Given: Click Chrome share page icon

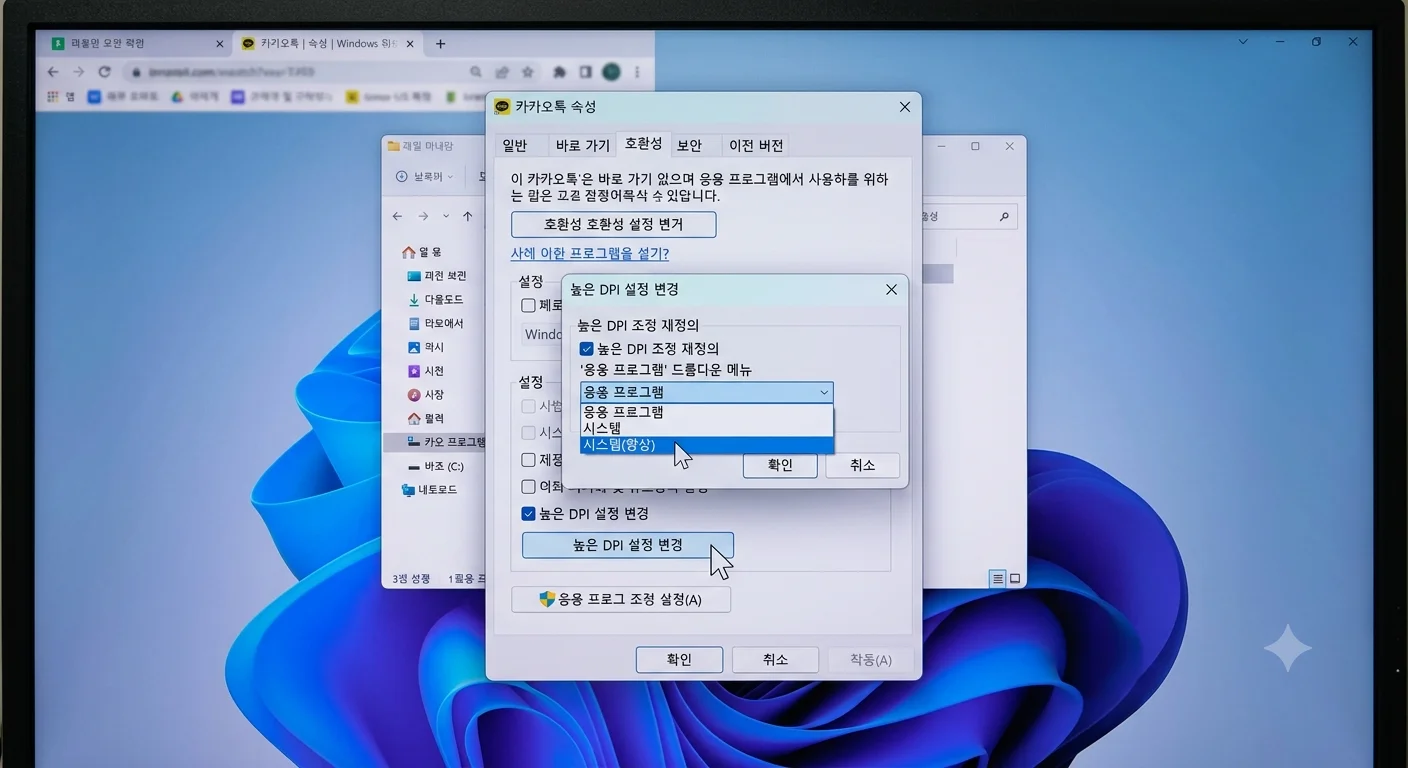Looking at the screenshot, I should coord(502,72).
